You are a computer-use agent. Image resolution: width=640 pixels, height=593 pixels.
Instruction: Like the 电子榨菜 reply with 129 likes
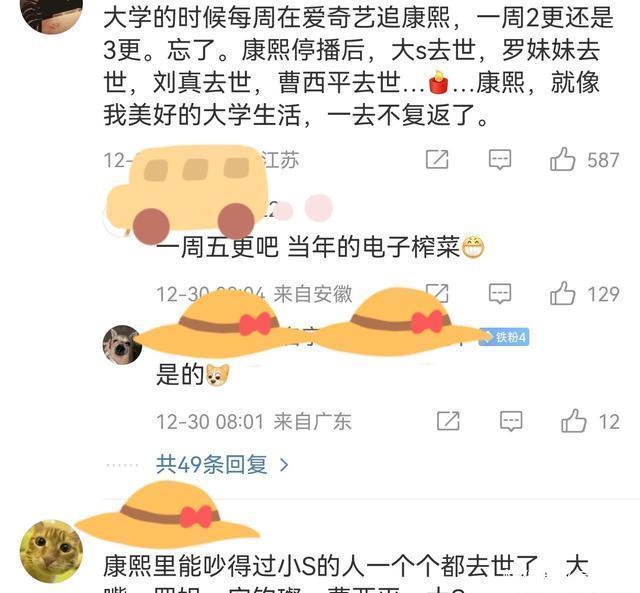click(x=562, y=293)
